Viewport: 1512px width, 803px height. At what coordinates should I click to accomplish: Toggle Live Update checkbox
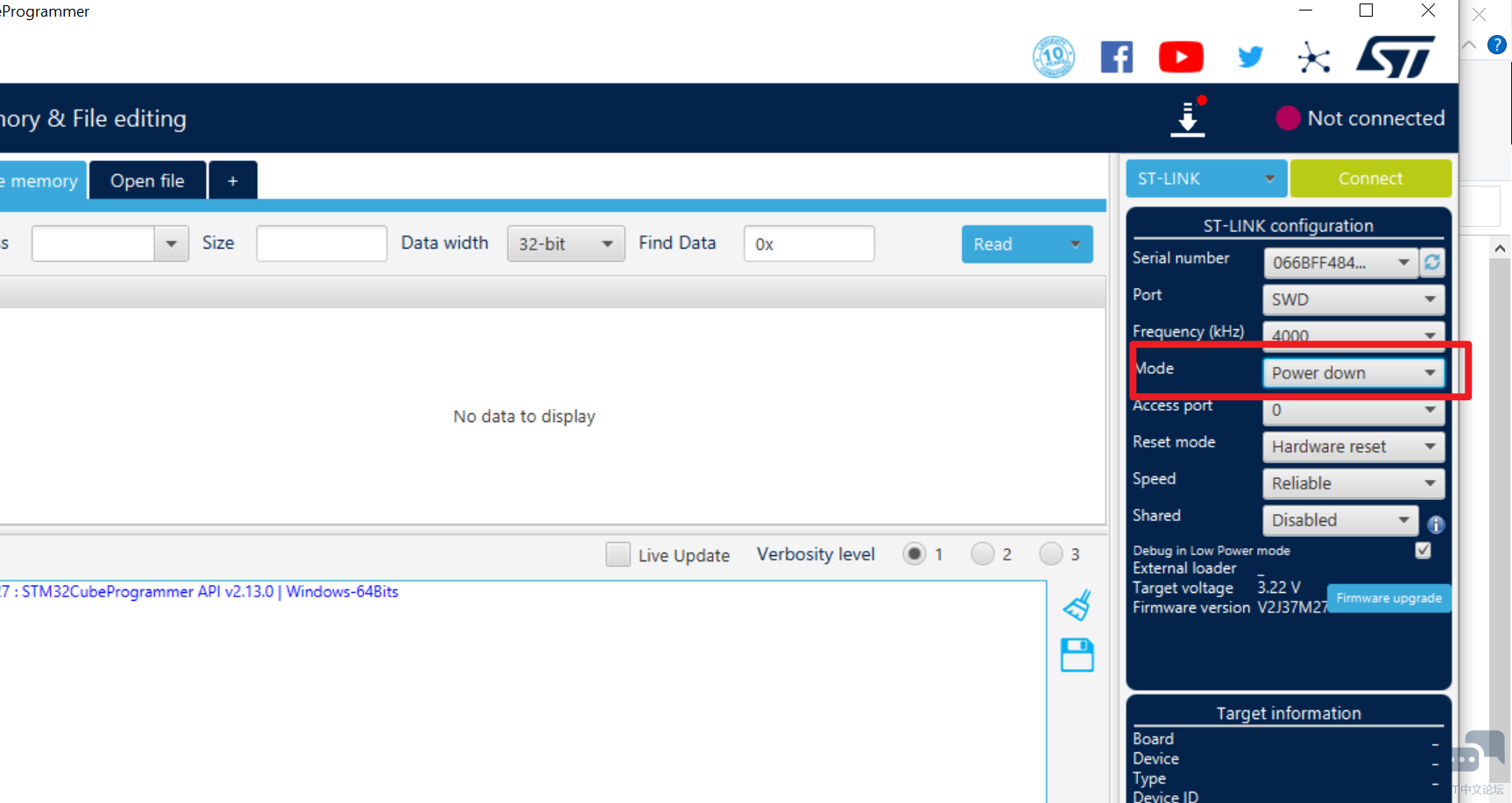618,554
